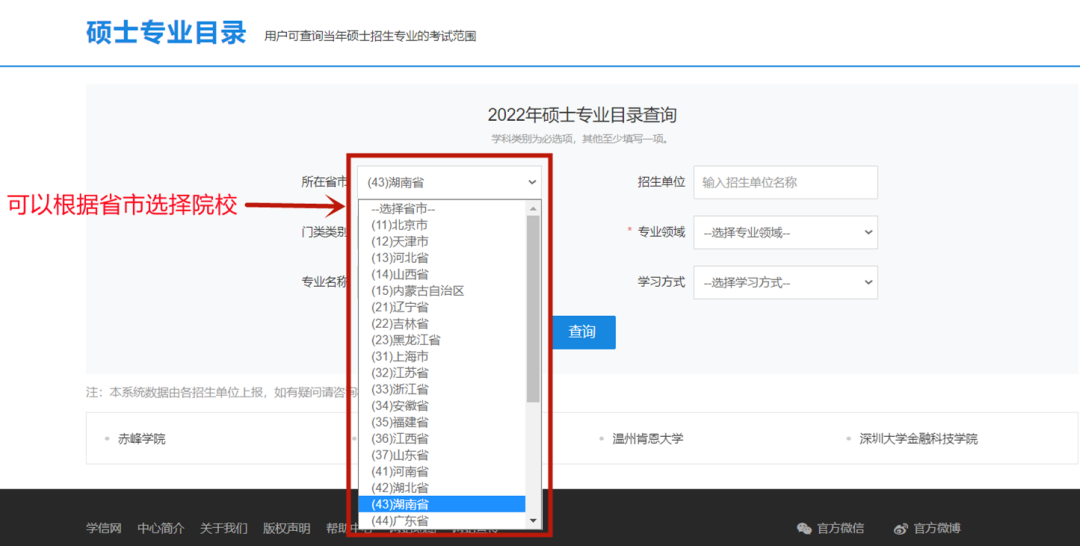Image resolution: width=1080 pixels, height=546 pixels.
Task: Click the blue 查询 search button
Action: (583, 332)
